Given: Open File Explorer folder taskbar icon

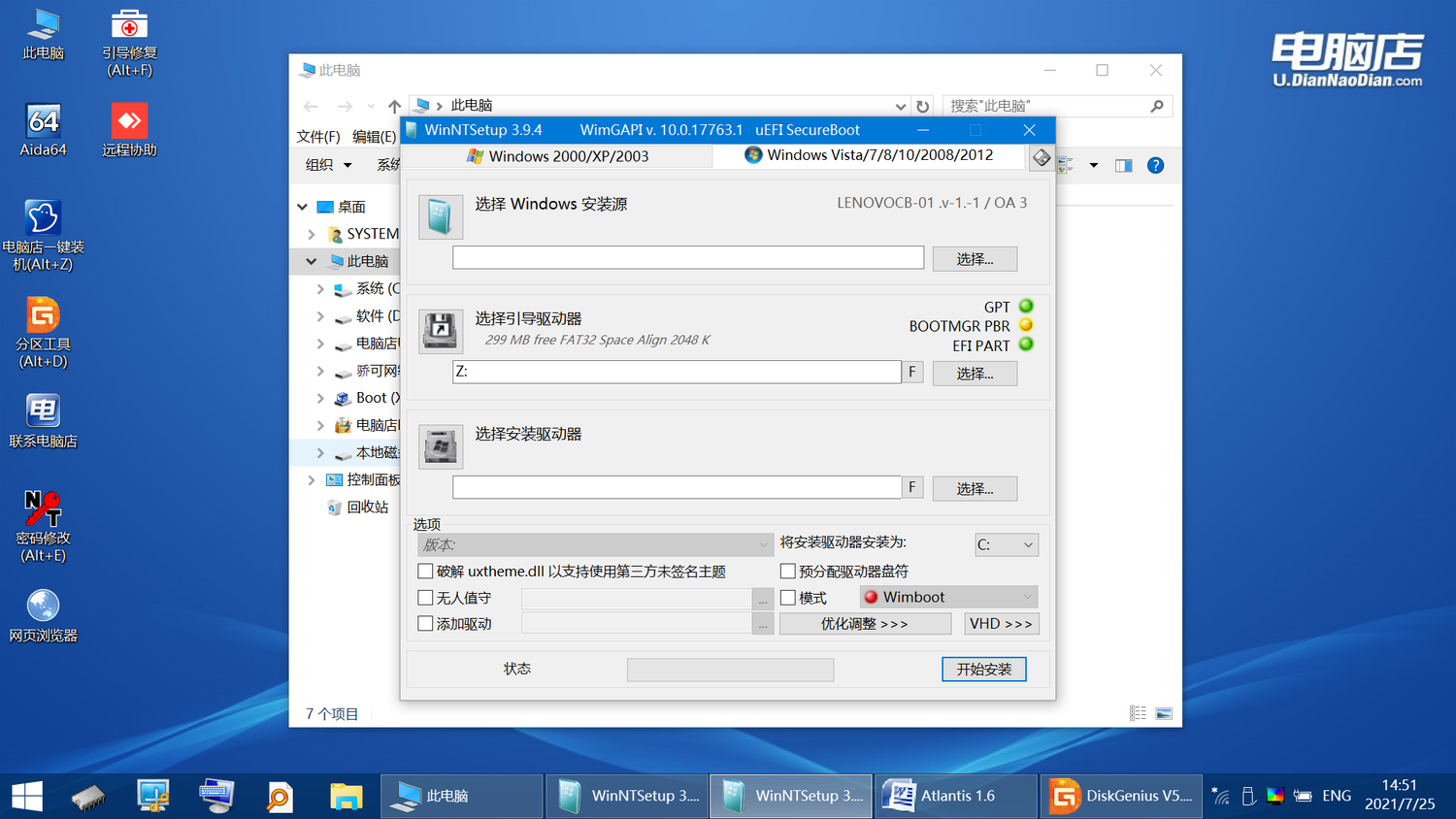Looking at the screenshot, I should coord(346,797).
